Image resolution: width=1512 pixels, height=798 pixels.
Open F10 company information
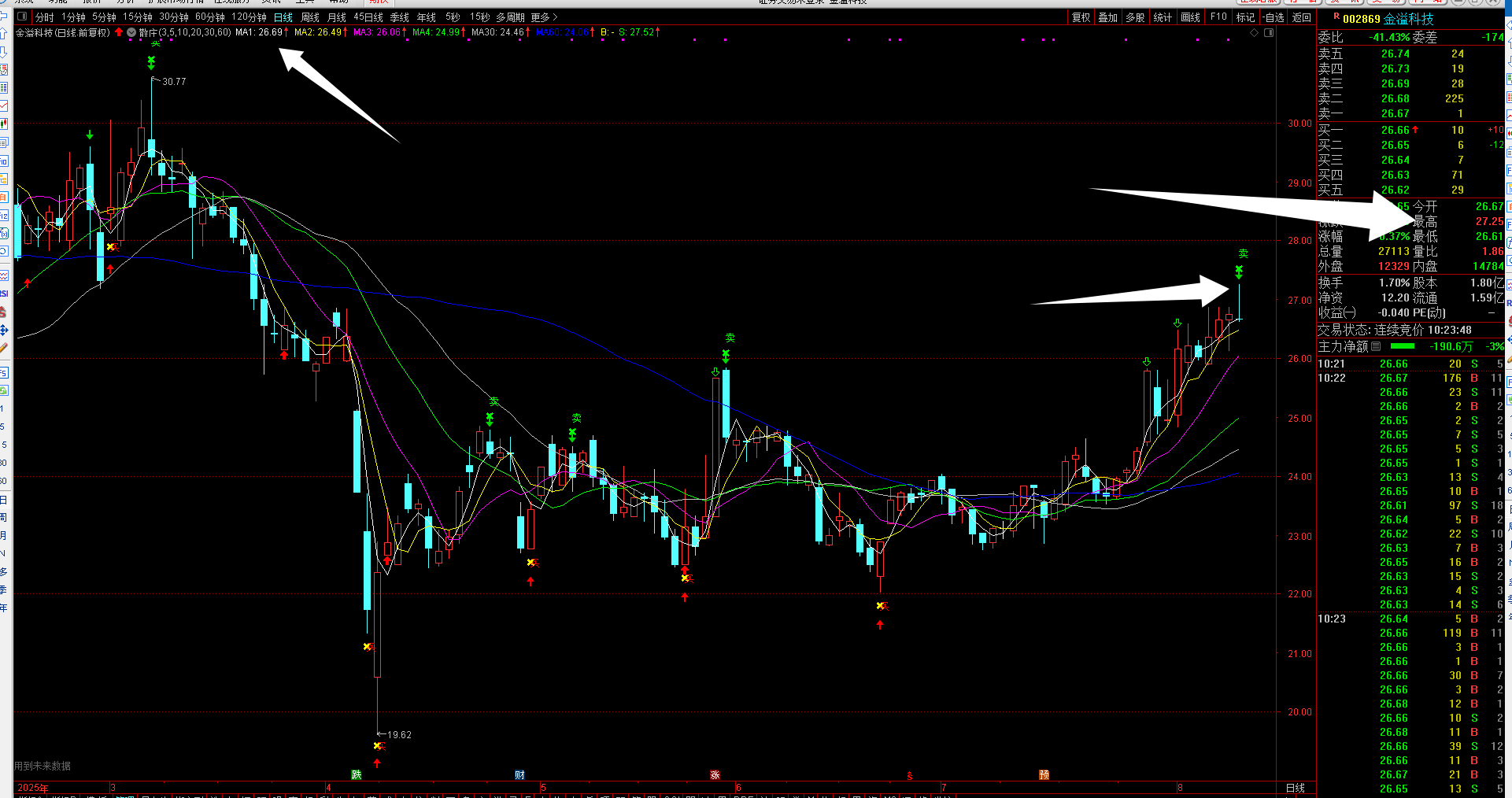1218,17
